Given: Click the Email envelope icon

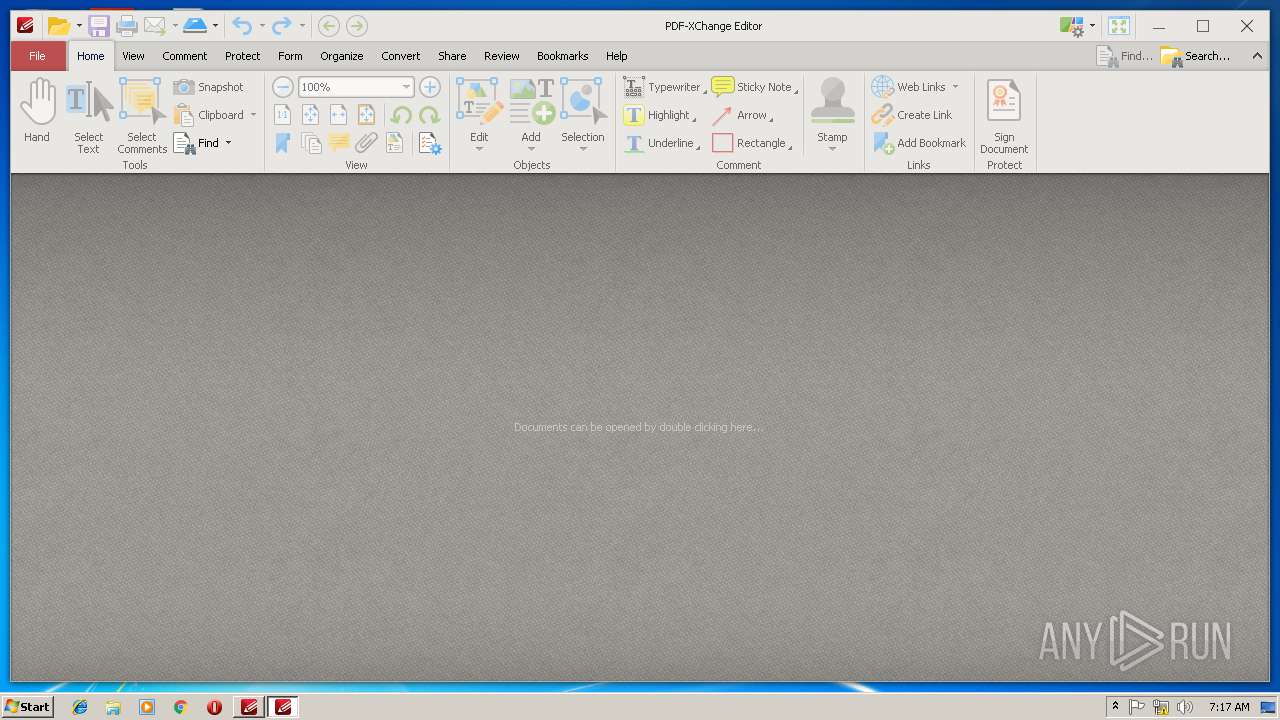Looking at the screenshot, I should tap(155, 26).
